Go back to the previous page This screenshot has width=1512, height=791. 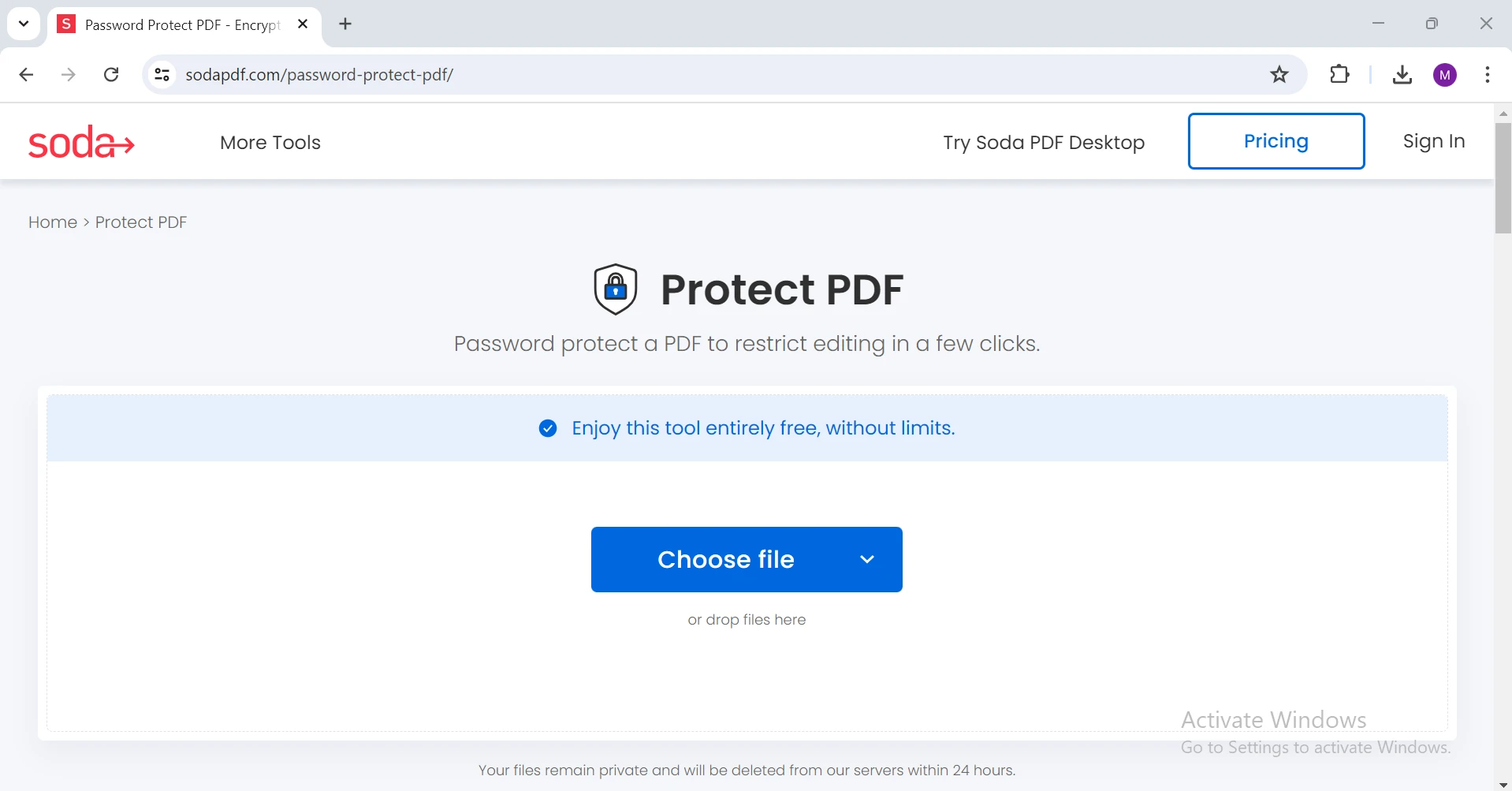[26, 74]
